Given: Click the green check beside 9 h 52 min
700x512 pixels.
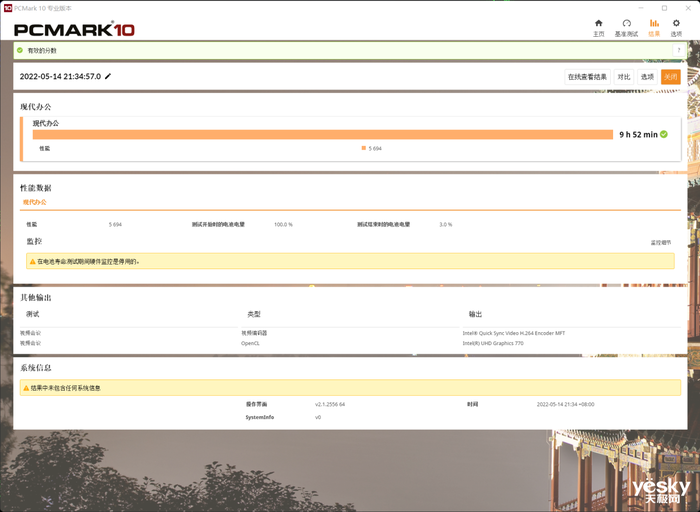Looking at the screenshot, I should tap(664, 134).
